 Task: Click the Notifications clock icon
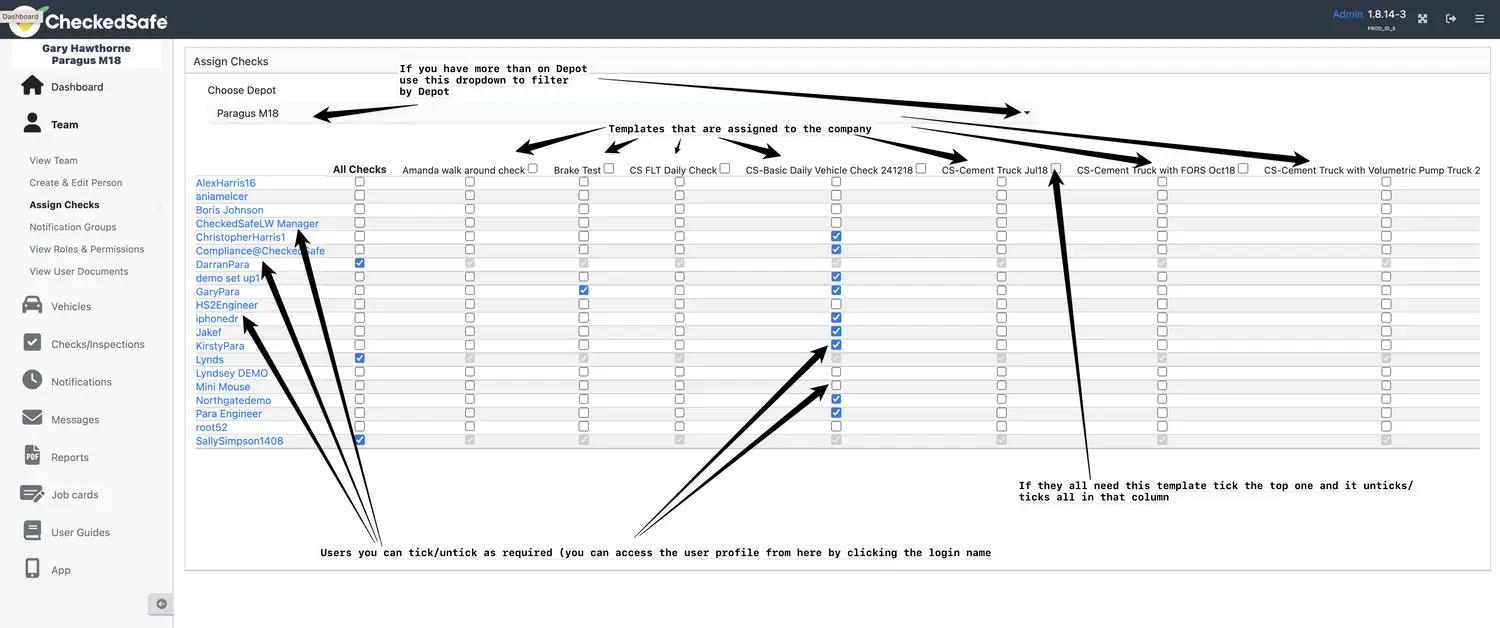[32, 381]
